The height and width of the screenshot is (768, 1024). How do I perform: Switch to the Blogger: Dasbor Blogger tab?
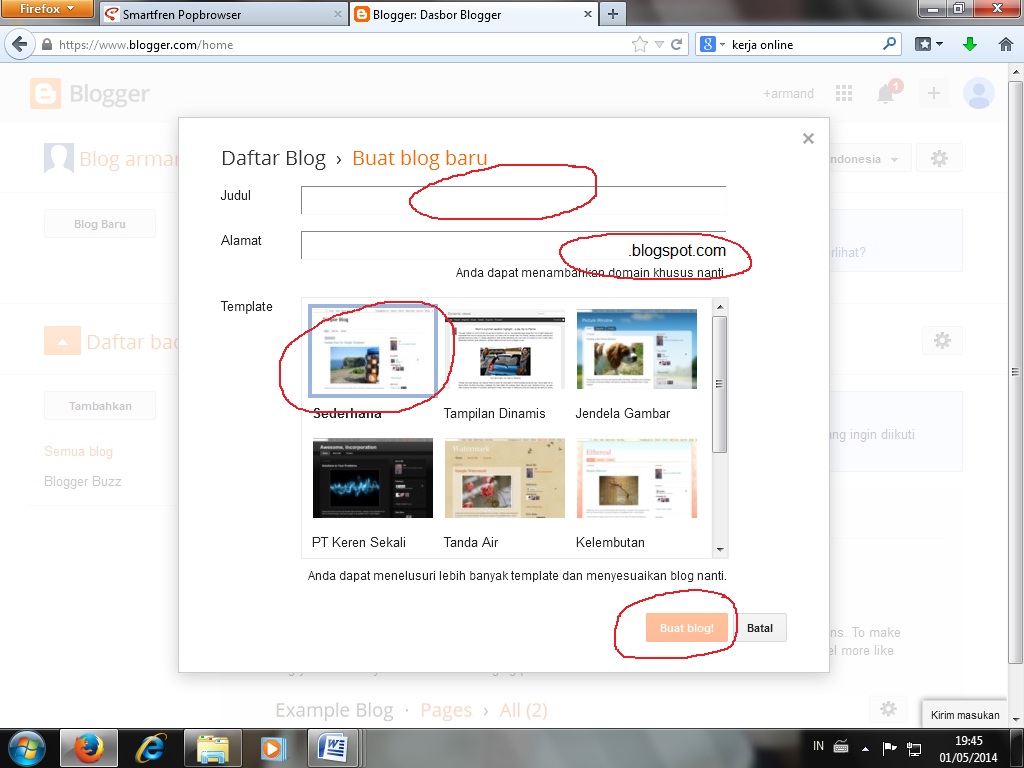click(x=473, y=14)
